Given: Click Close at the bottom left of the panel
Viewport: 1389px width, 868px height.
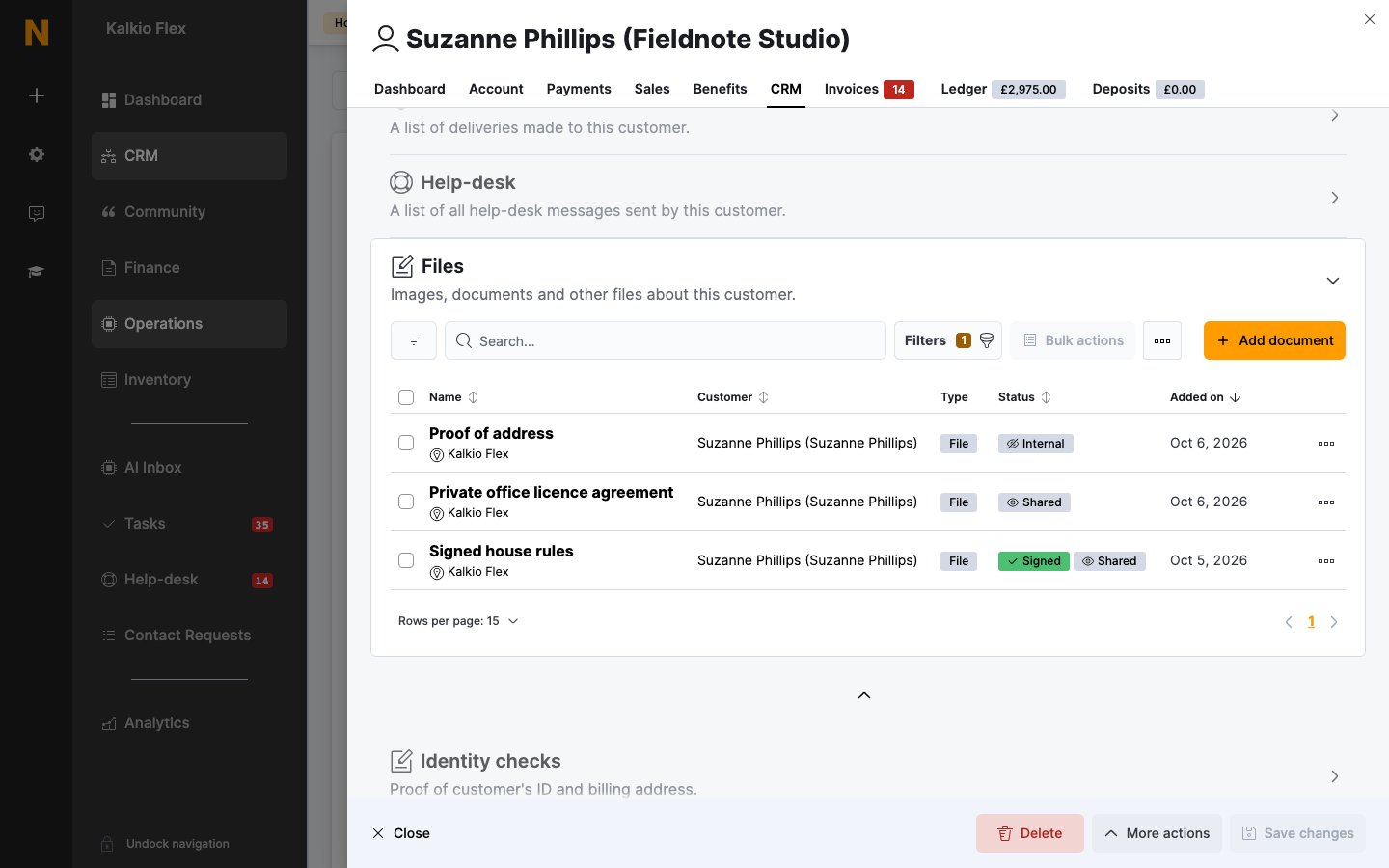Looking at the screenshot, I should point(401,833).
